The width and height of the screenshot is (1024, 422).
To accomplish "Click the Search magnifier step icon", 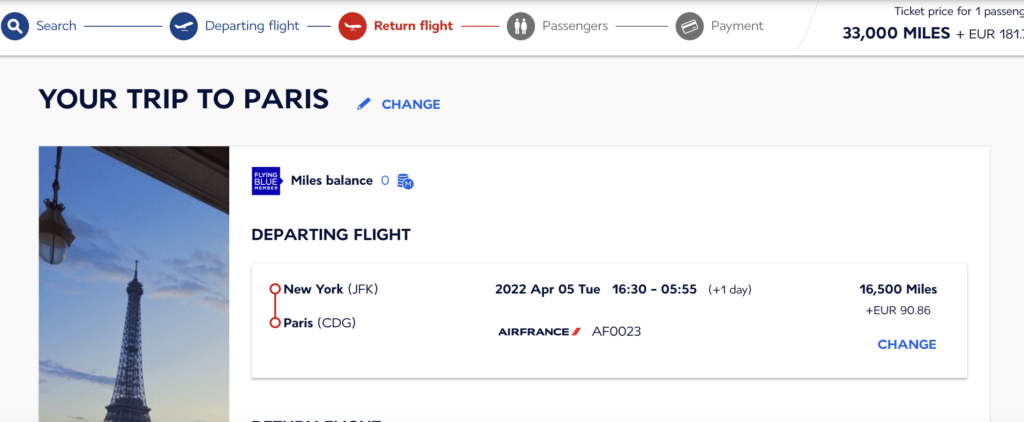I will click(15, 26).
